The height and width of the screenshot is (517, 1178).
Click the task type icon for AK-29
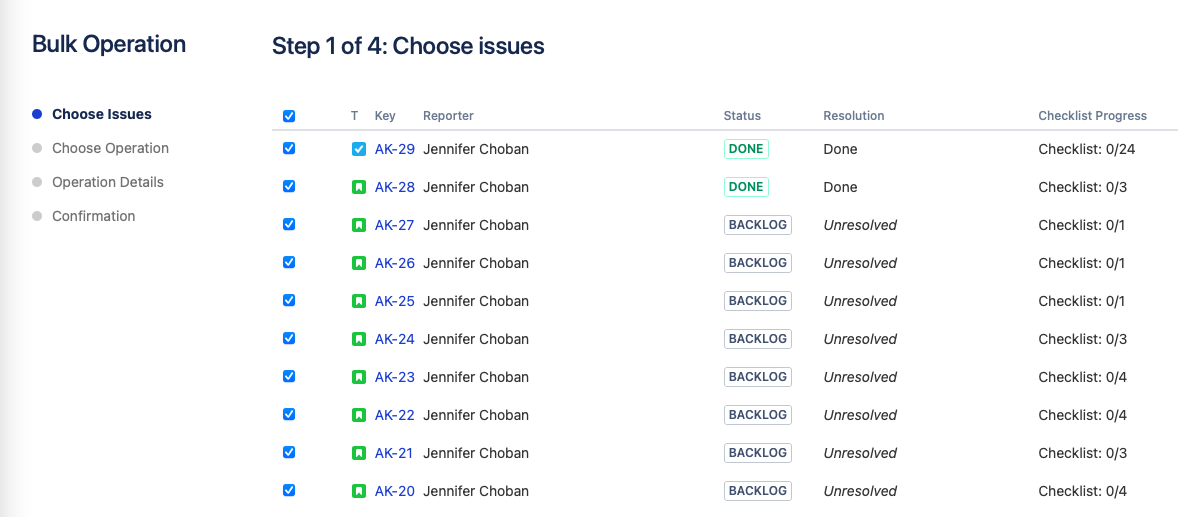[359, 149]
